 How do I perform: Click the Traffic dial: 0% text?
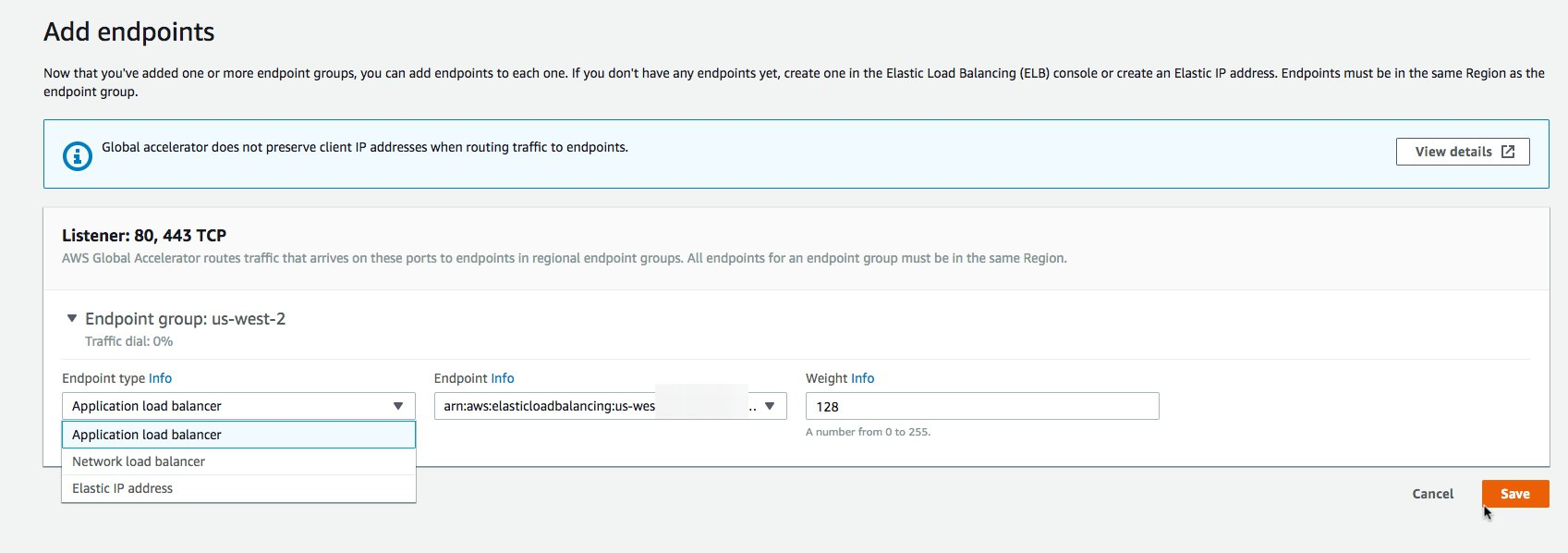pos(128,341)
